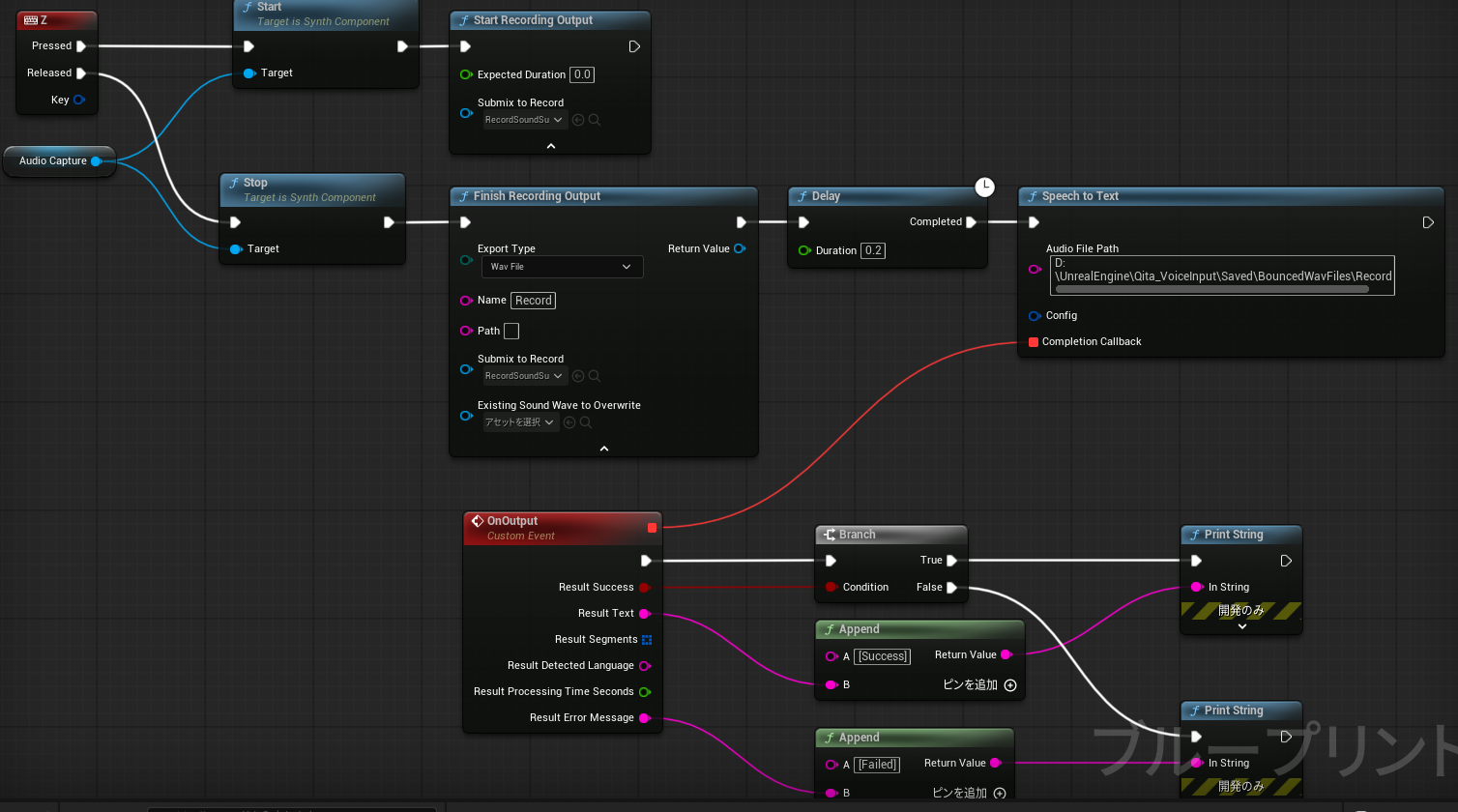Click ピンを追加 on the Success Append node
This screenshot has width=1458, height=812.
[1010, 684]
